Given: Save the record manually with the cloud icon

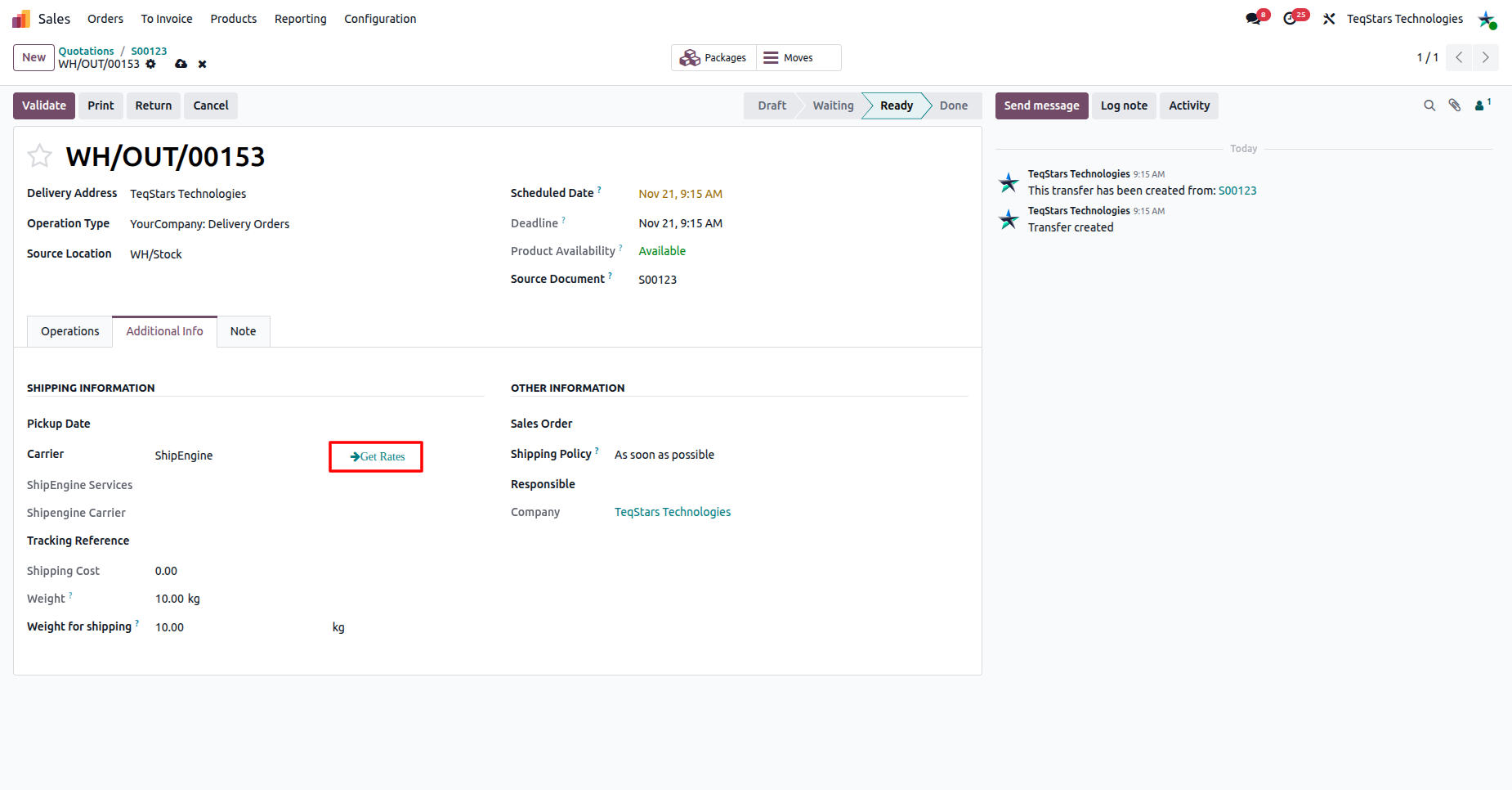Looking at the screenshot, I should (181, 64).
